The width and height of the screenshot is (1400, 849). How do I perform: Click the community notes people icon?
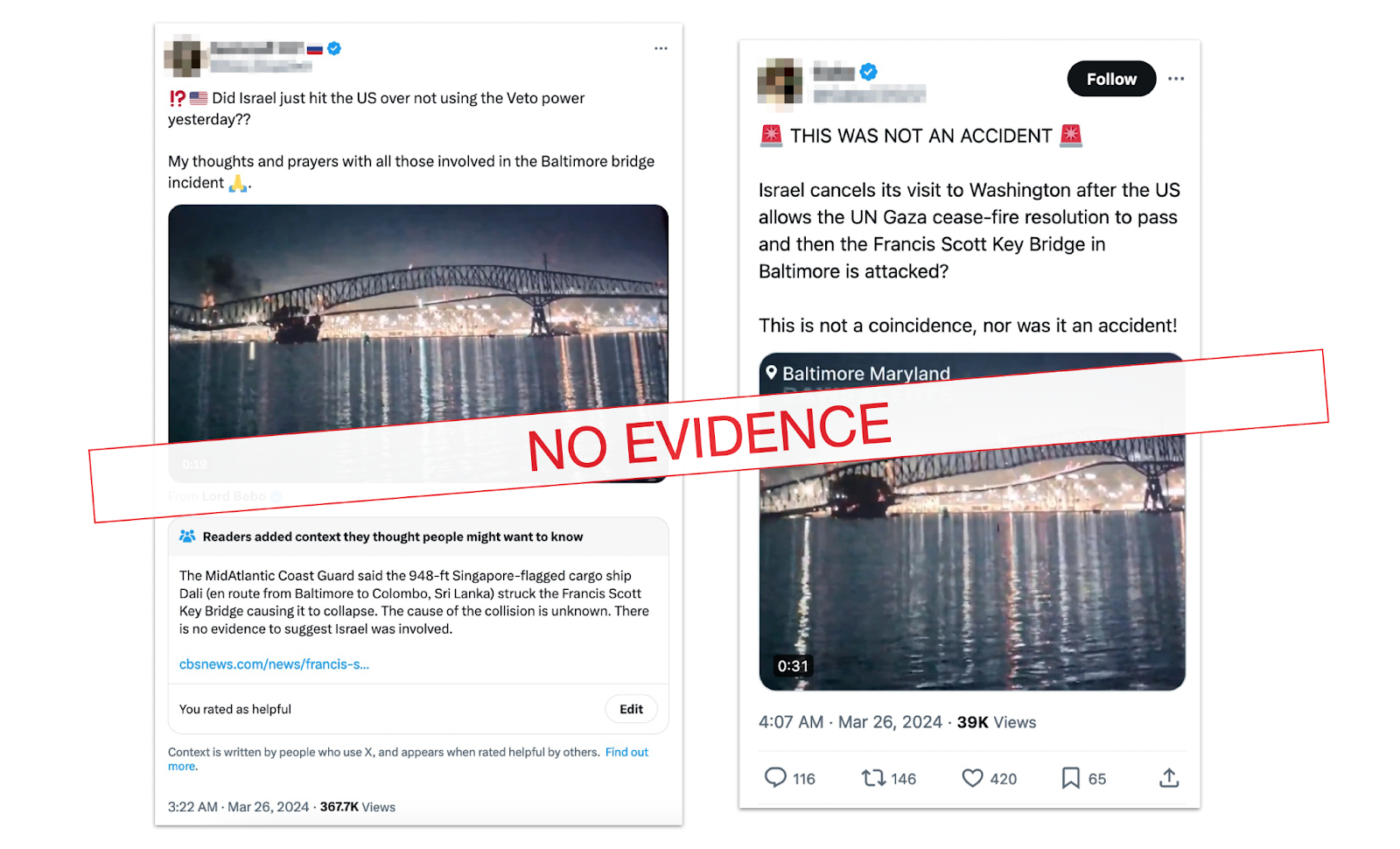tap(187, 537)
